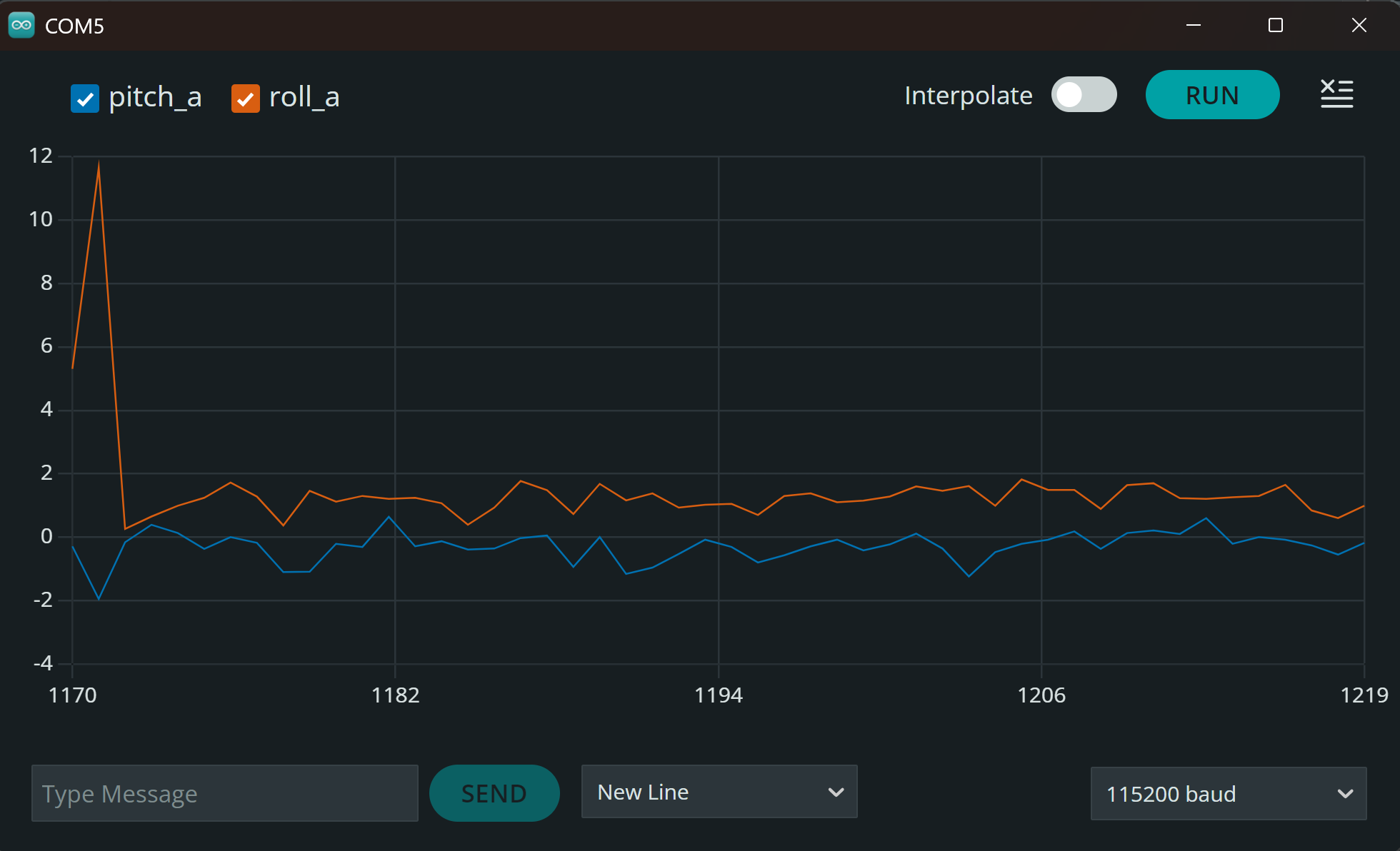
Task: Click the roll_a spike peak near 12
Action: (99, 163)
